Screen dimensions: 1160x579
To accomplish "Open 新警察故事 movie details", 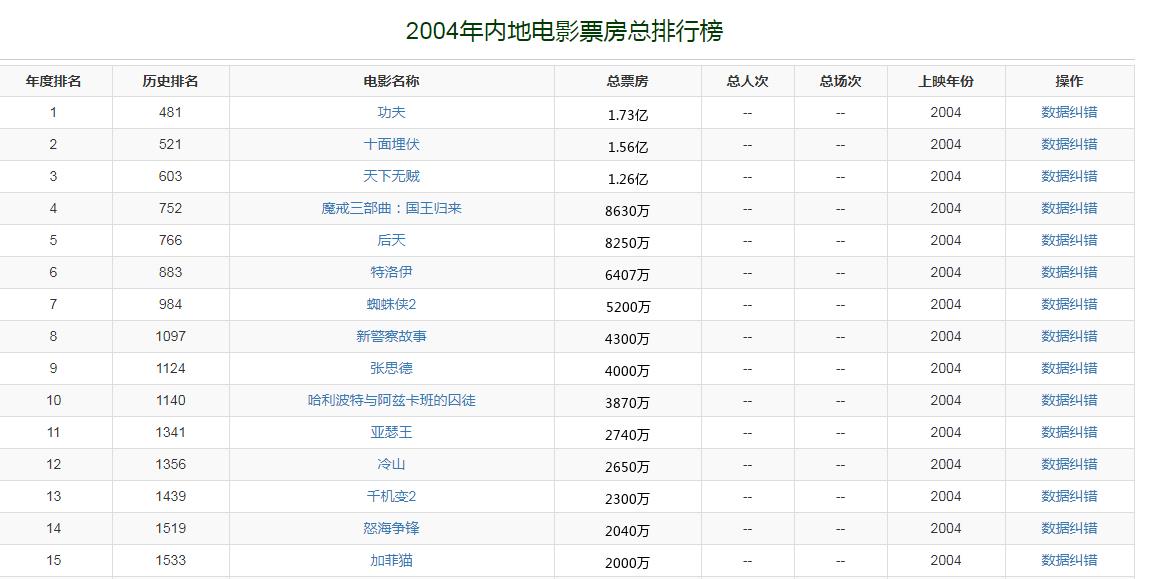I will click(391, 336).
